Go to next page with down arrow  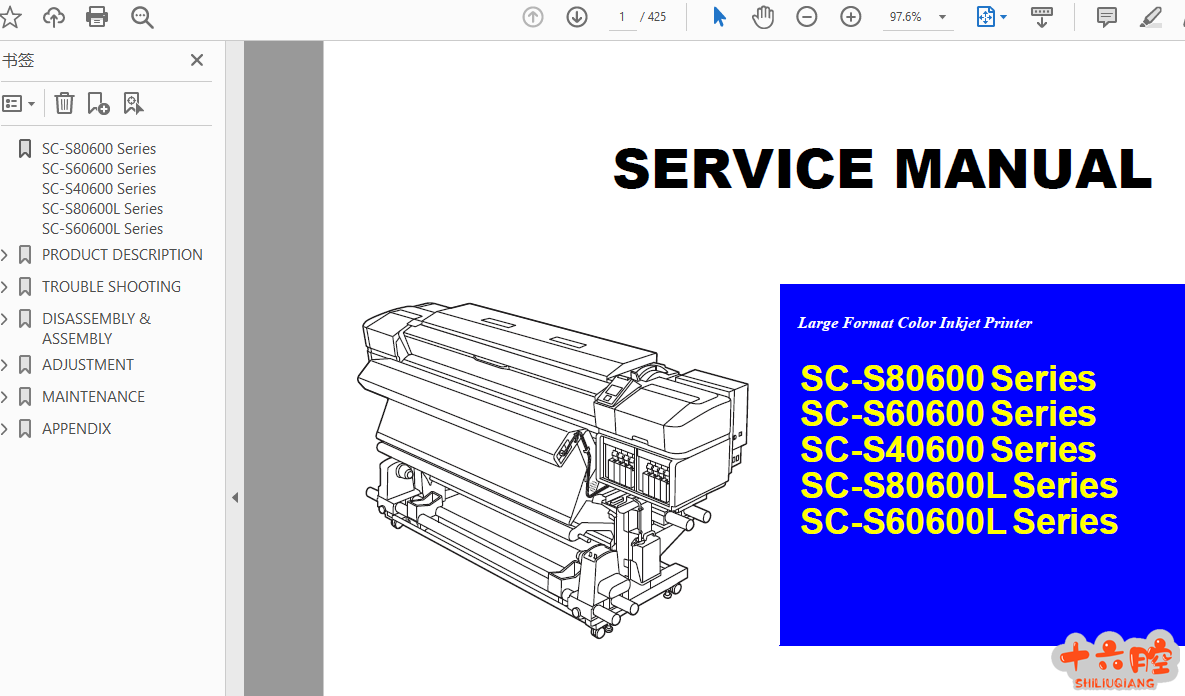click(577, 17)
